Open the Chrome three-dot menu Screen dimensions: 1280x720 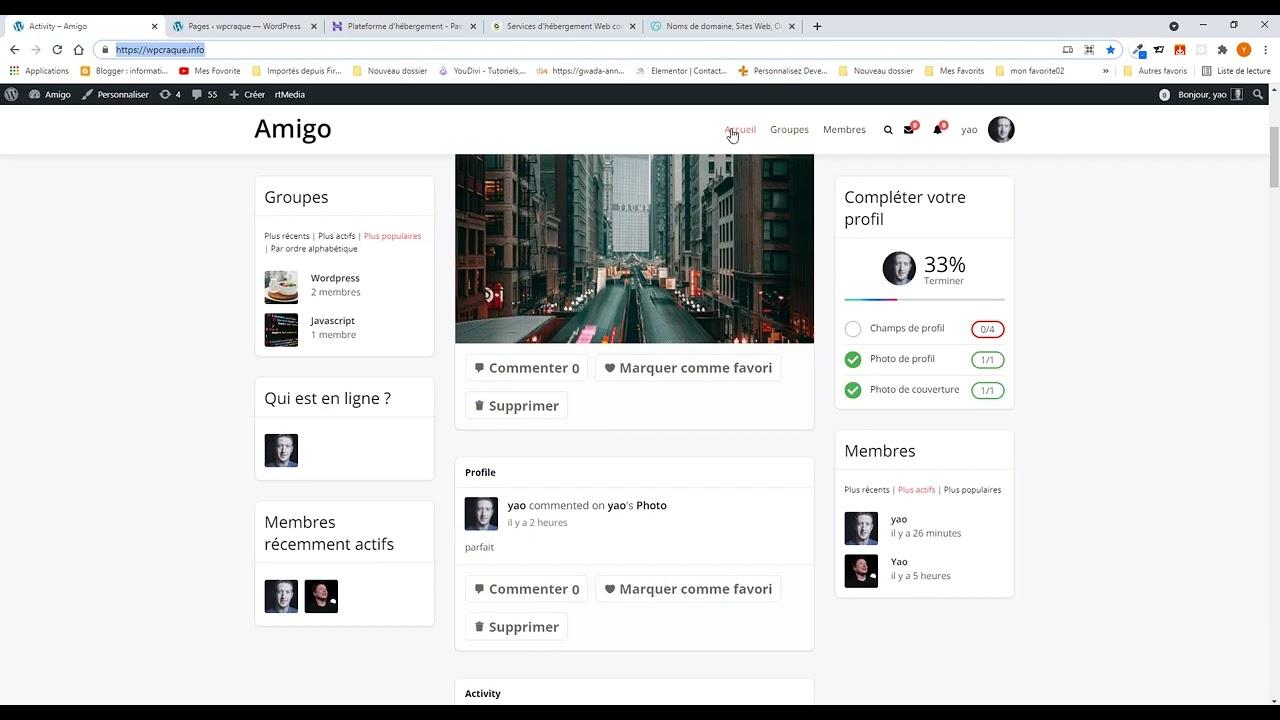click(x=1265, y=50)
